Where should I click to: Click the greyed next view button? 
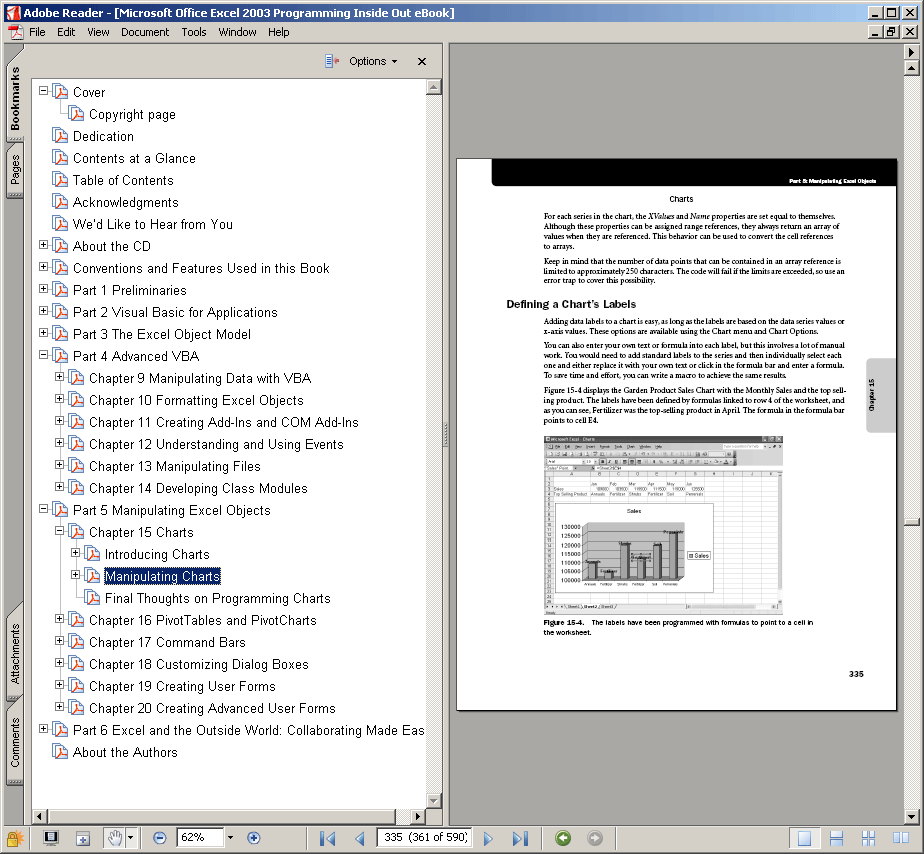(595, 837)
